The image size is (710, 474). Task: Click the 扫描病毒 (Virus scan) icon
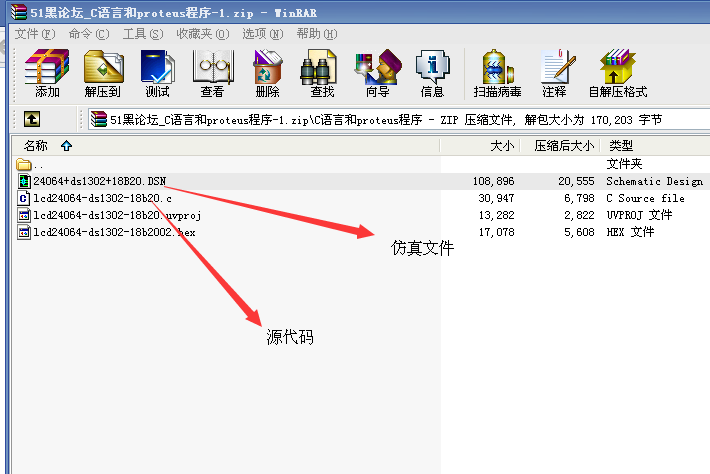pos(497,67)
